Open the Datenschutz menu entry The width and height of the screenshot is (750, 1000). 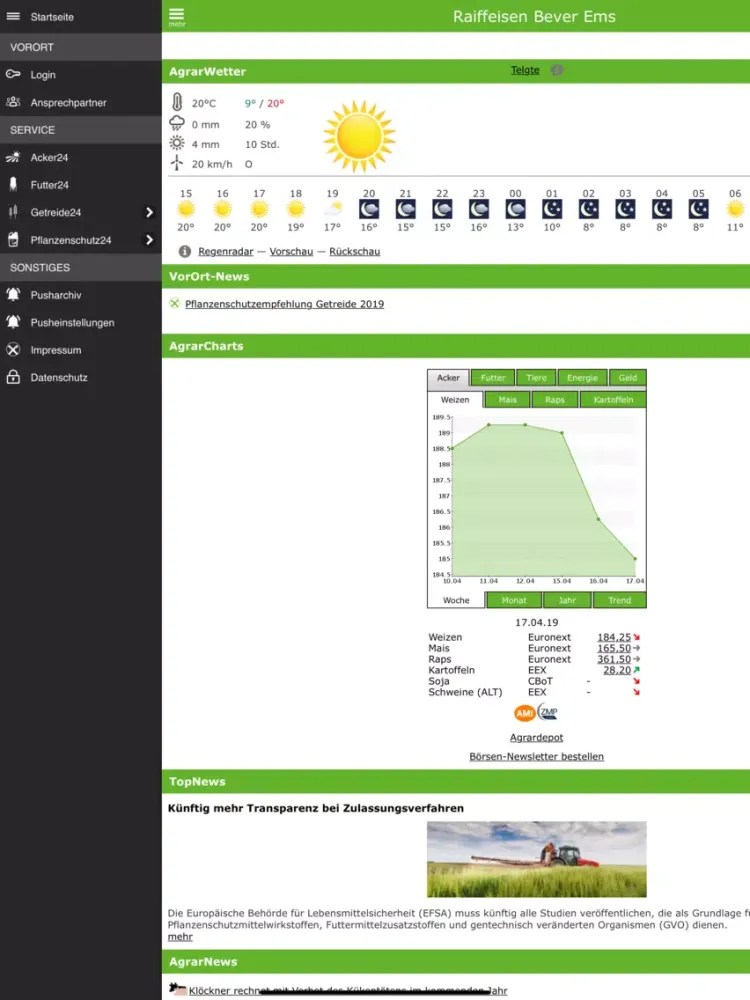coord(80,377)
